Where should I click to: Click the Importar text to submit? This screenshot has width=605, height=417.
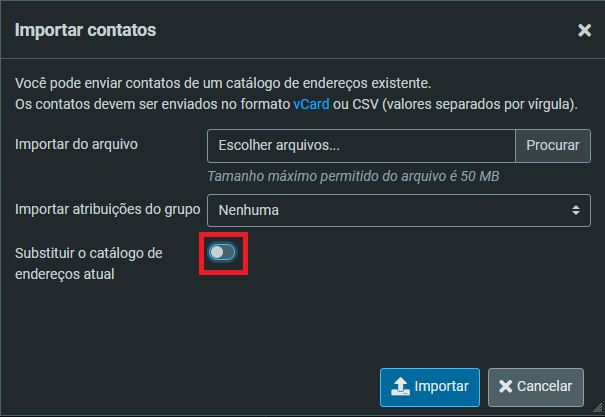pos(442,386)
